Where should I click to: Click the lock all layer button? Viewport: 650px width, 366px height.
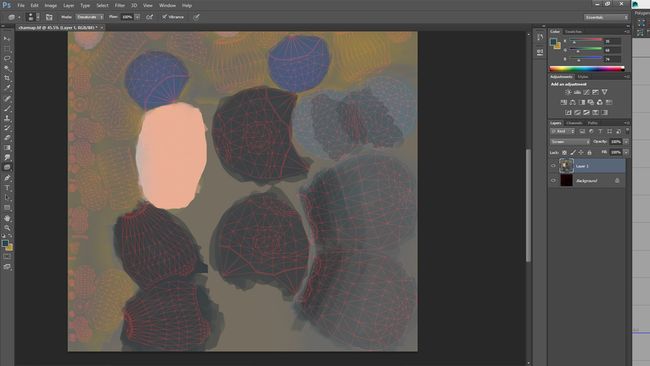(589, 153)
